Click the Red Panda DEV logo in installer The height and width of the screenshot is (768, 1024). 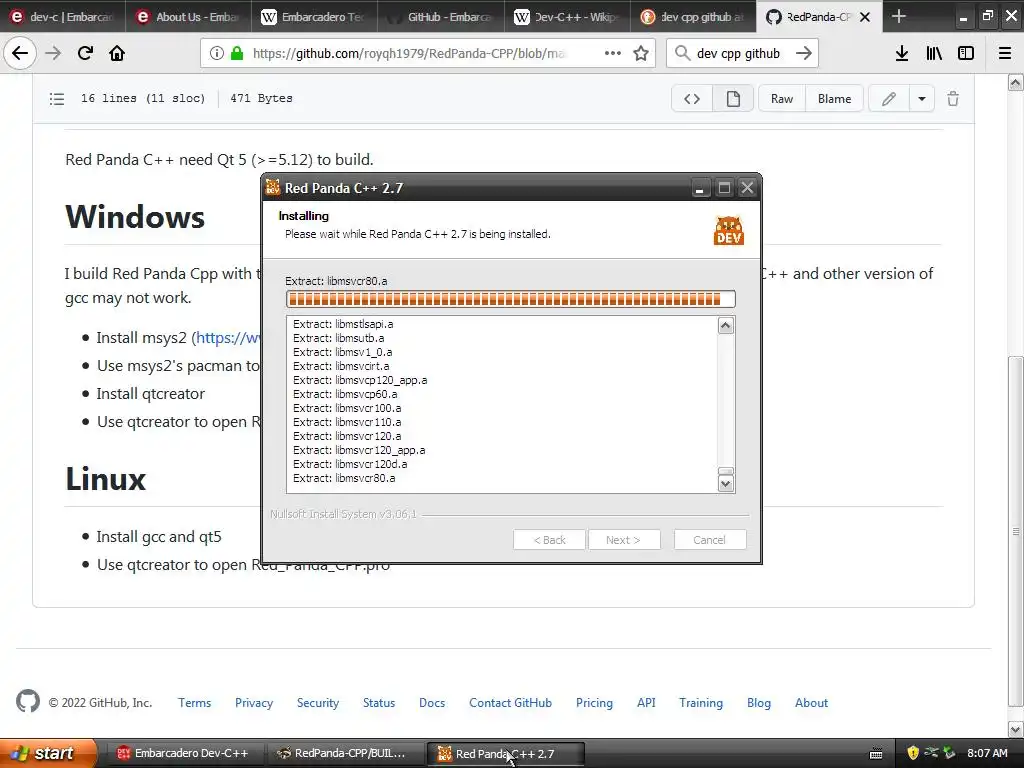729,231
